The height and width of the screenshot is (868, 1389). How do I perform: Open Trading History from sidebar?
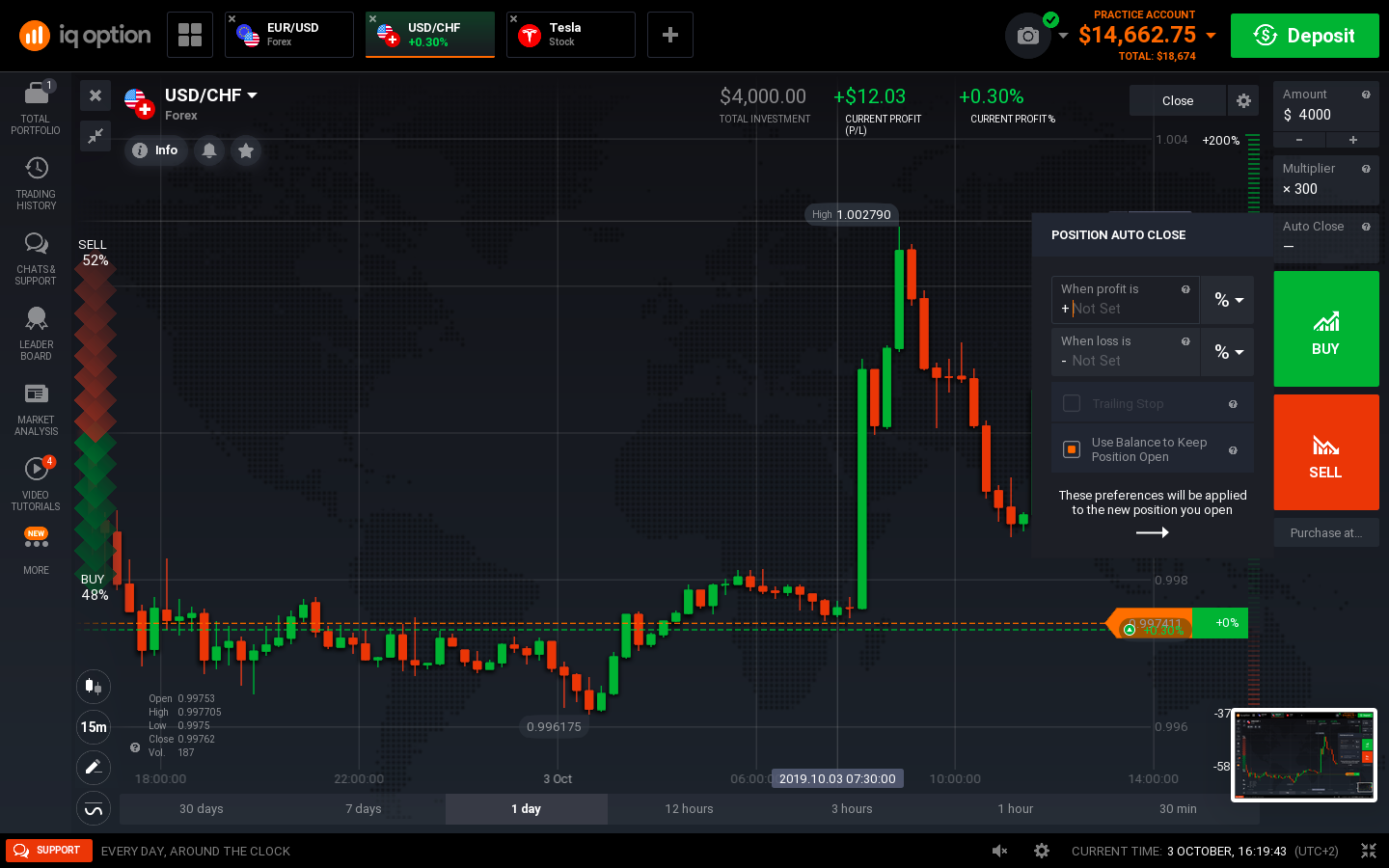pyautogui.click(x=36, y=183)
